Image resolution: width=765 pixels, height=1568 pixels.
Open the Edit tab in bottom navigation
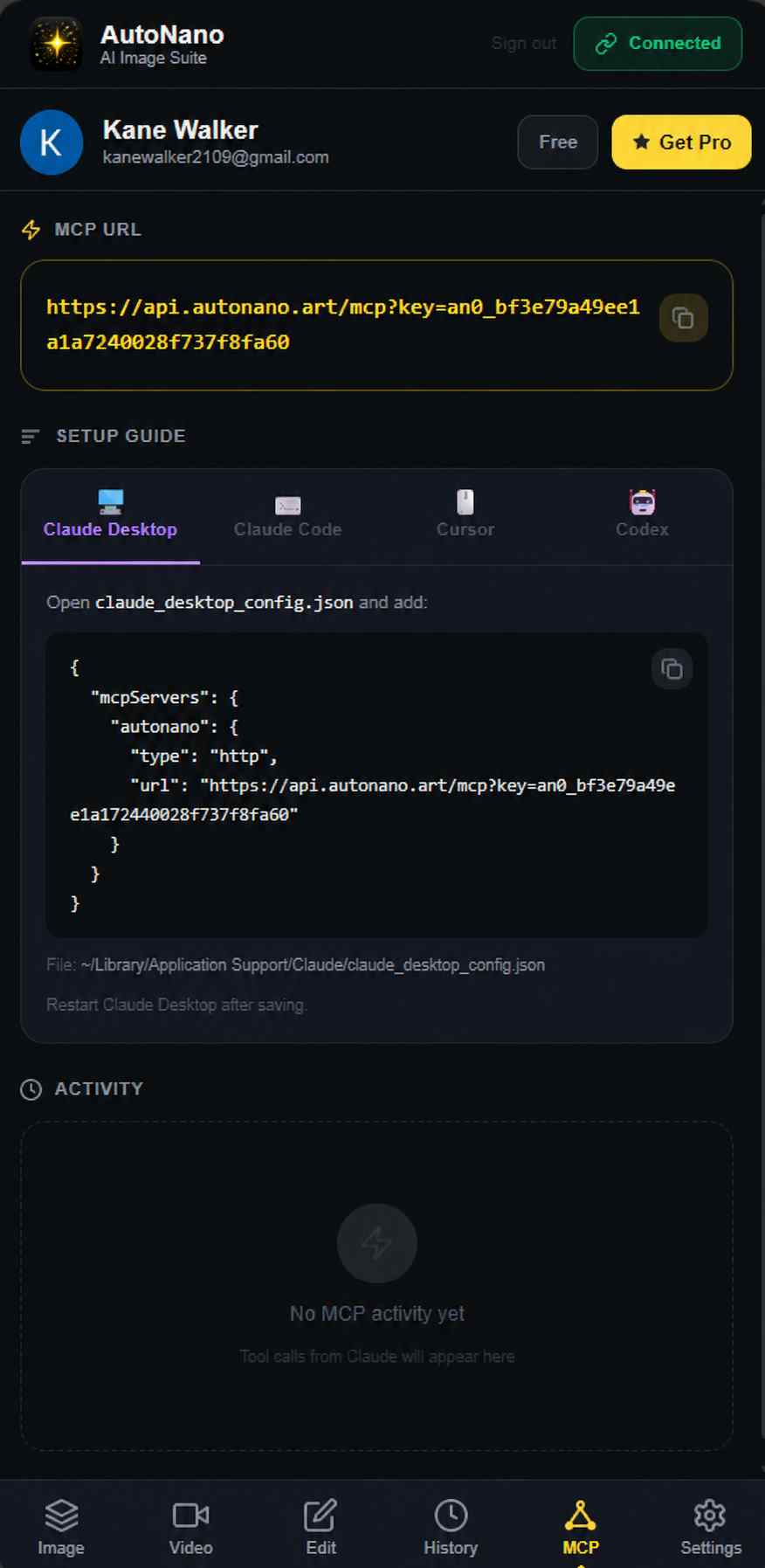pyautogui.click(x=320, y=1527)
